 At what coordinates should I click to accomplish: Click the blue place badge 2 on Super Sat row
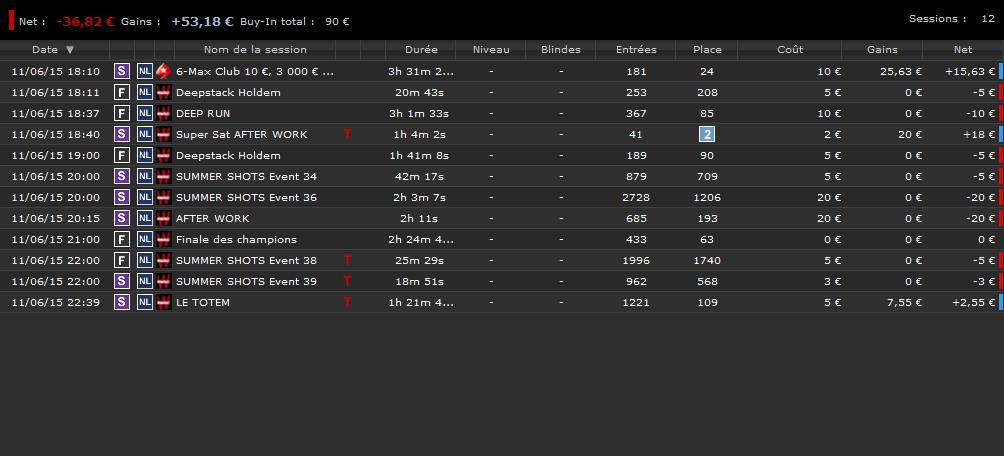point(707,134)
